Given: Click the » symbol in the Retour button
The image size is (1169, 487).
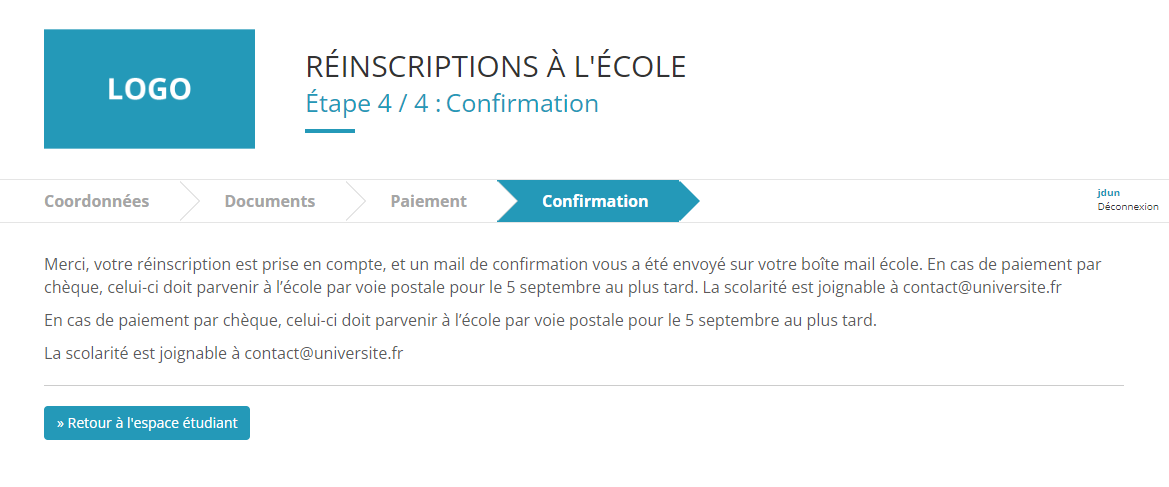Looking at the screenshot, I should tap(60, 423).
